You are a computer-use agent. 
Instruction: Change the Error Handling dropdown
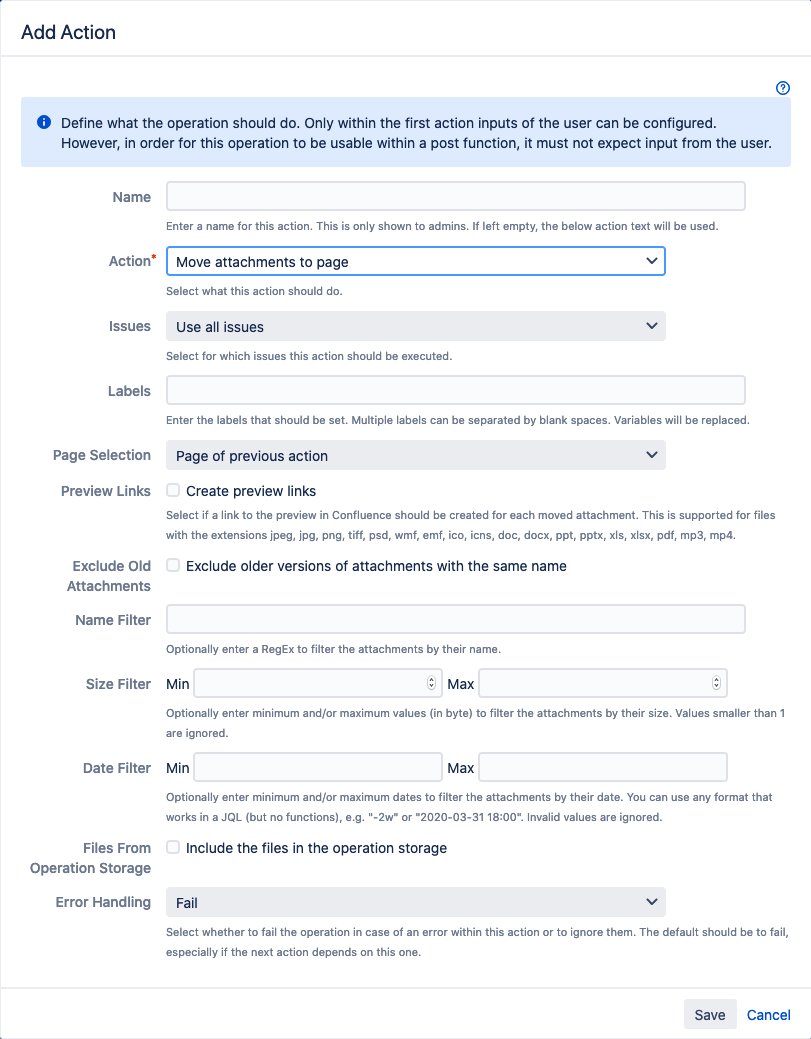coord(415,902)
